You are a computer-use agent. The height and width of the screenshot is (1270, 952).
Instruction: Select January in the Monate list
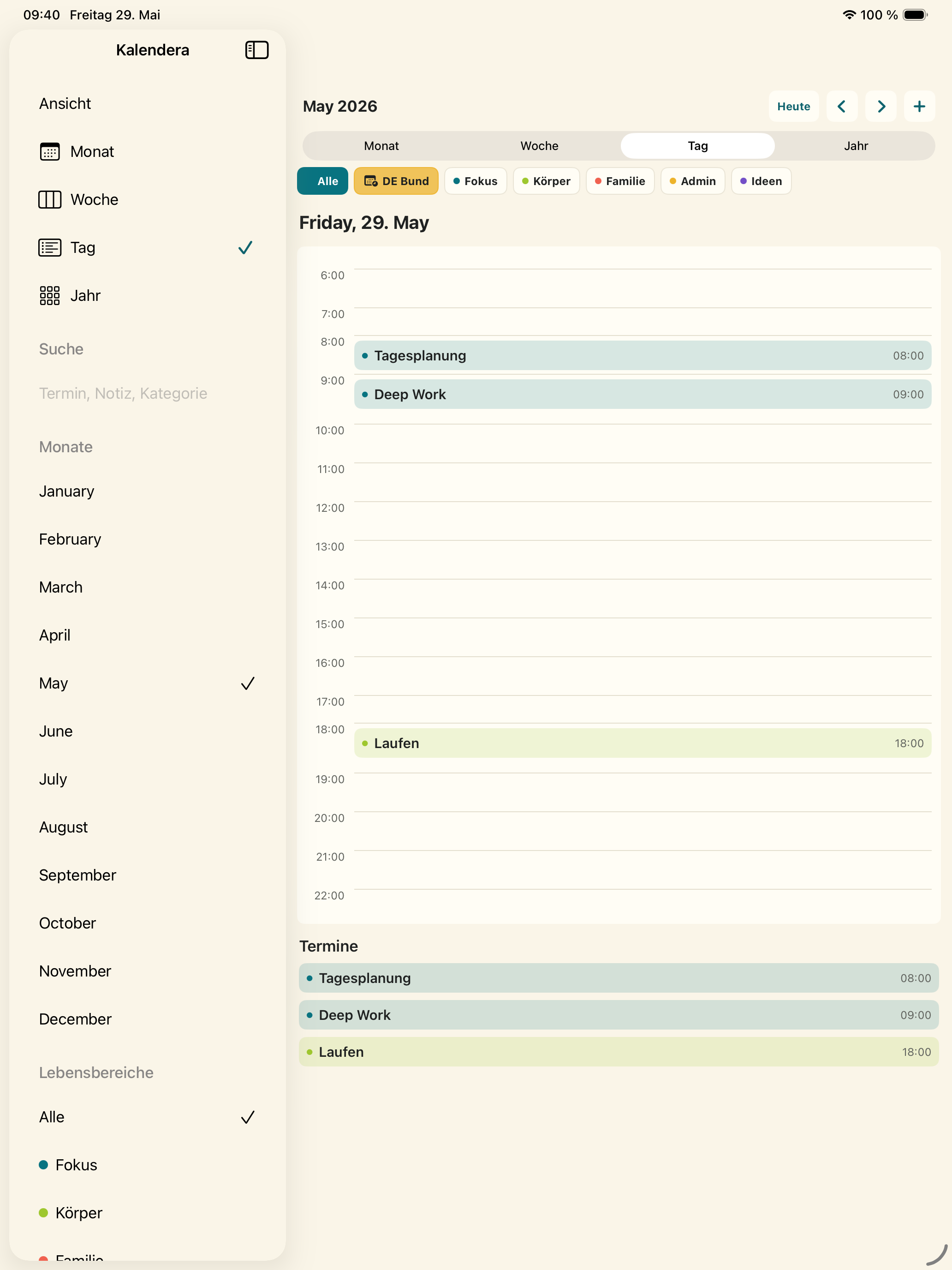click(148, 491)
